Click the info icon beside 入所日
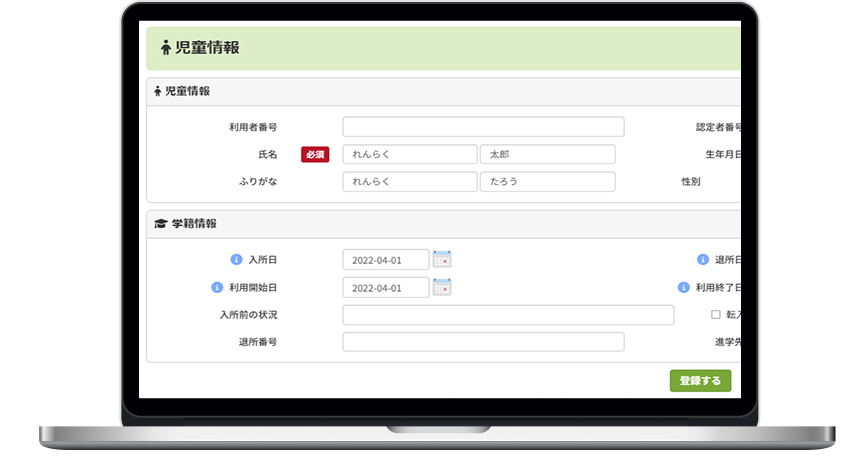 pyautogui.click(x=237, y=260)
